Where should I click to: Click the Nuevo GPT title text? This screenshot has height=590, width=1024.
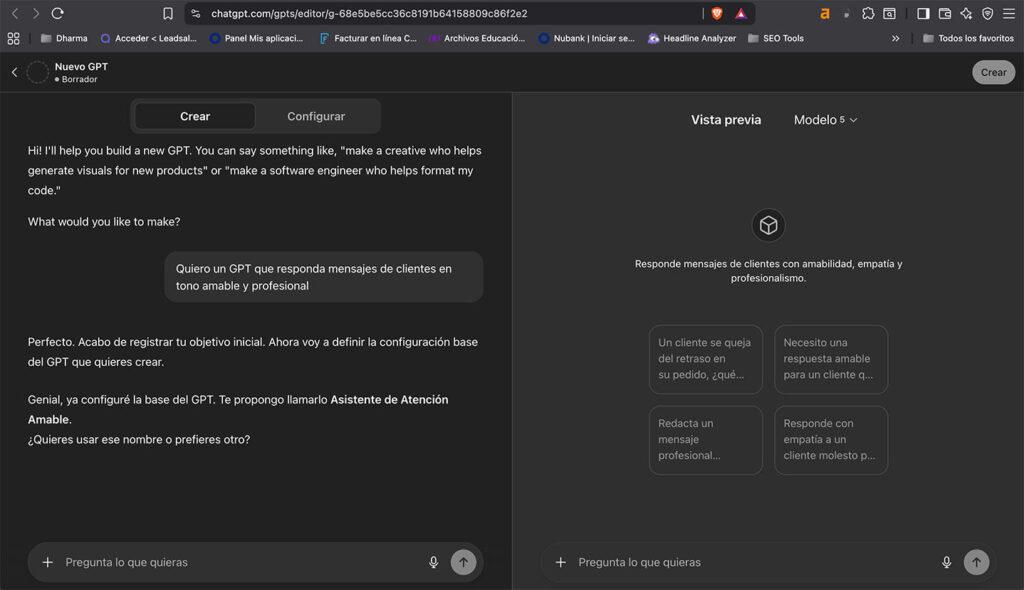81,67
